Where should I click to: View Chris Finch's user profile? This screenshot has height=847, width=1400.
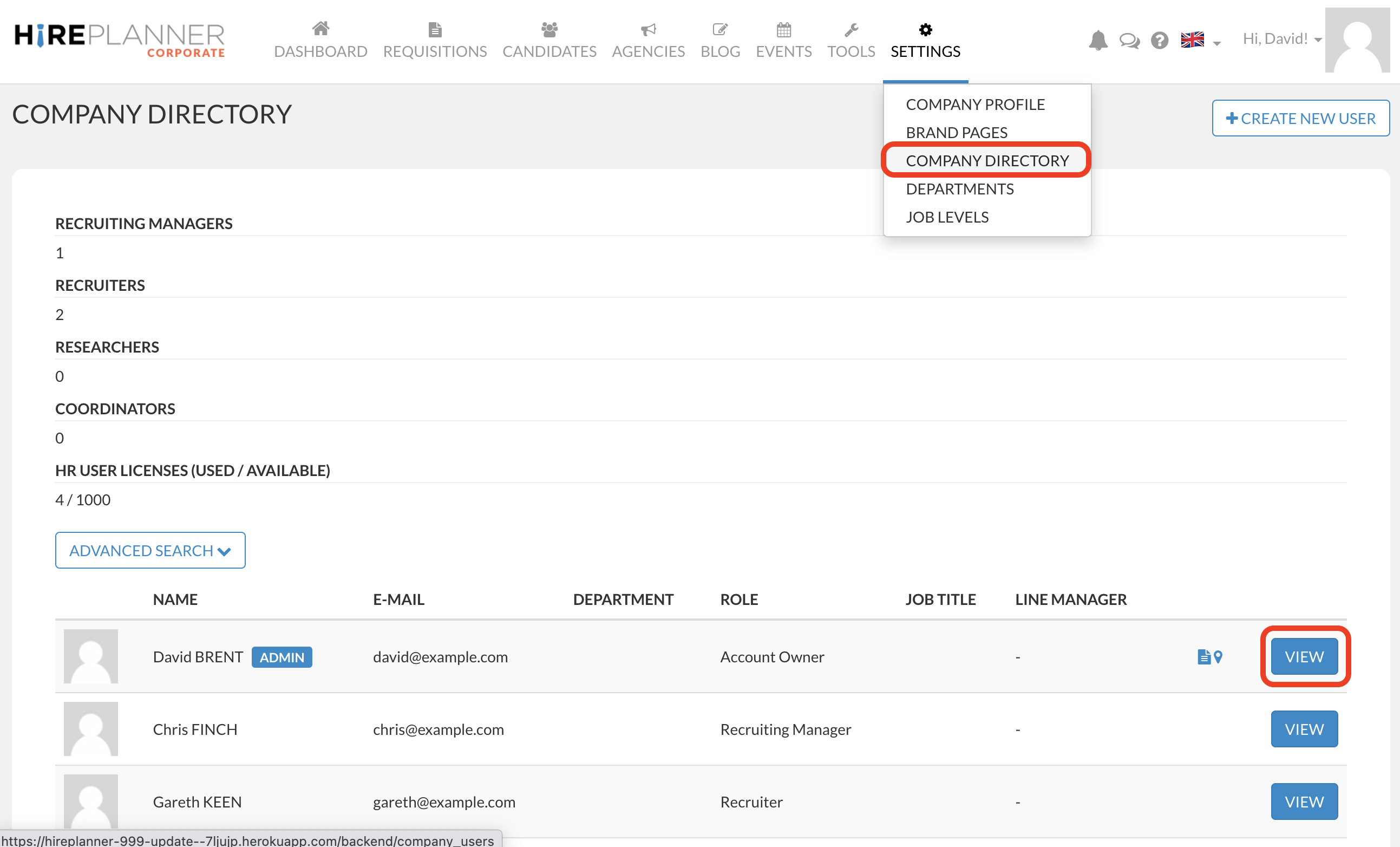click(x=1304, y=729)
